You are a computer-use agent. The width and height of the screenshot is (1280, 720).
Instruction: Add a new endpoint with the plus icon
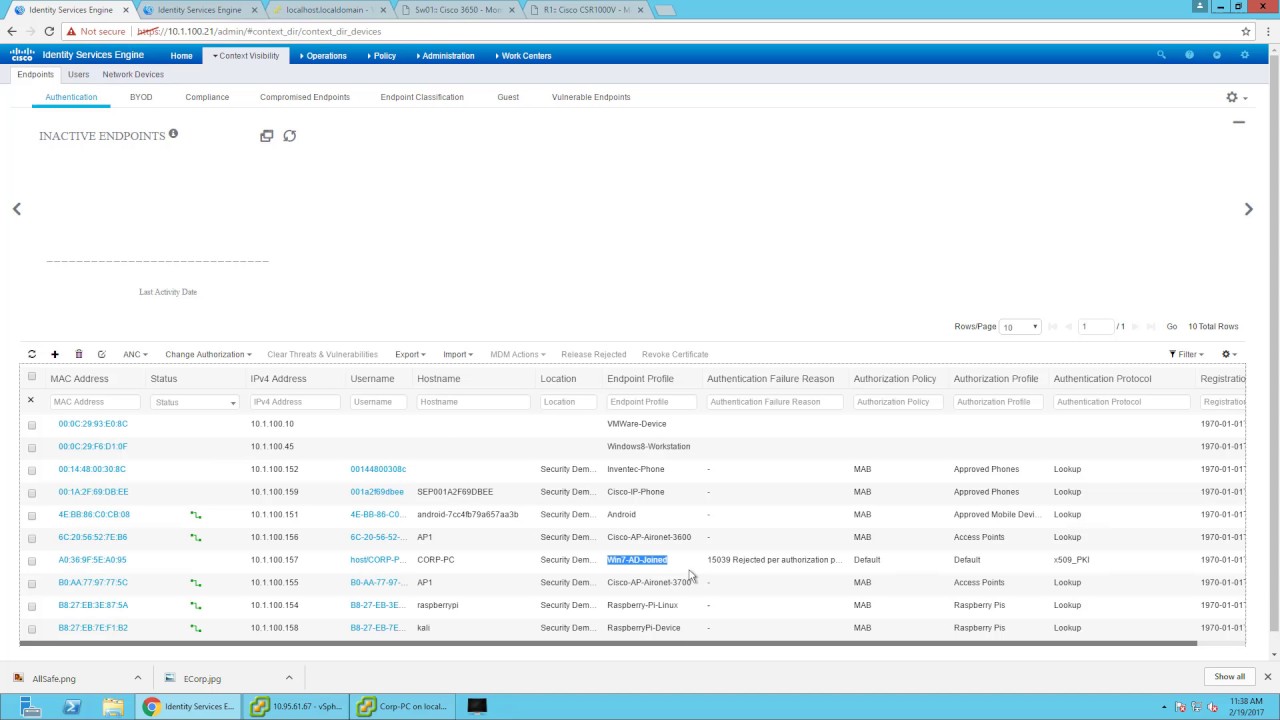pyautogui.click(x=55, y=354)
